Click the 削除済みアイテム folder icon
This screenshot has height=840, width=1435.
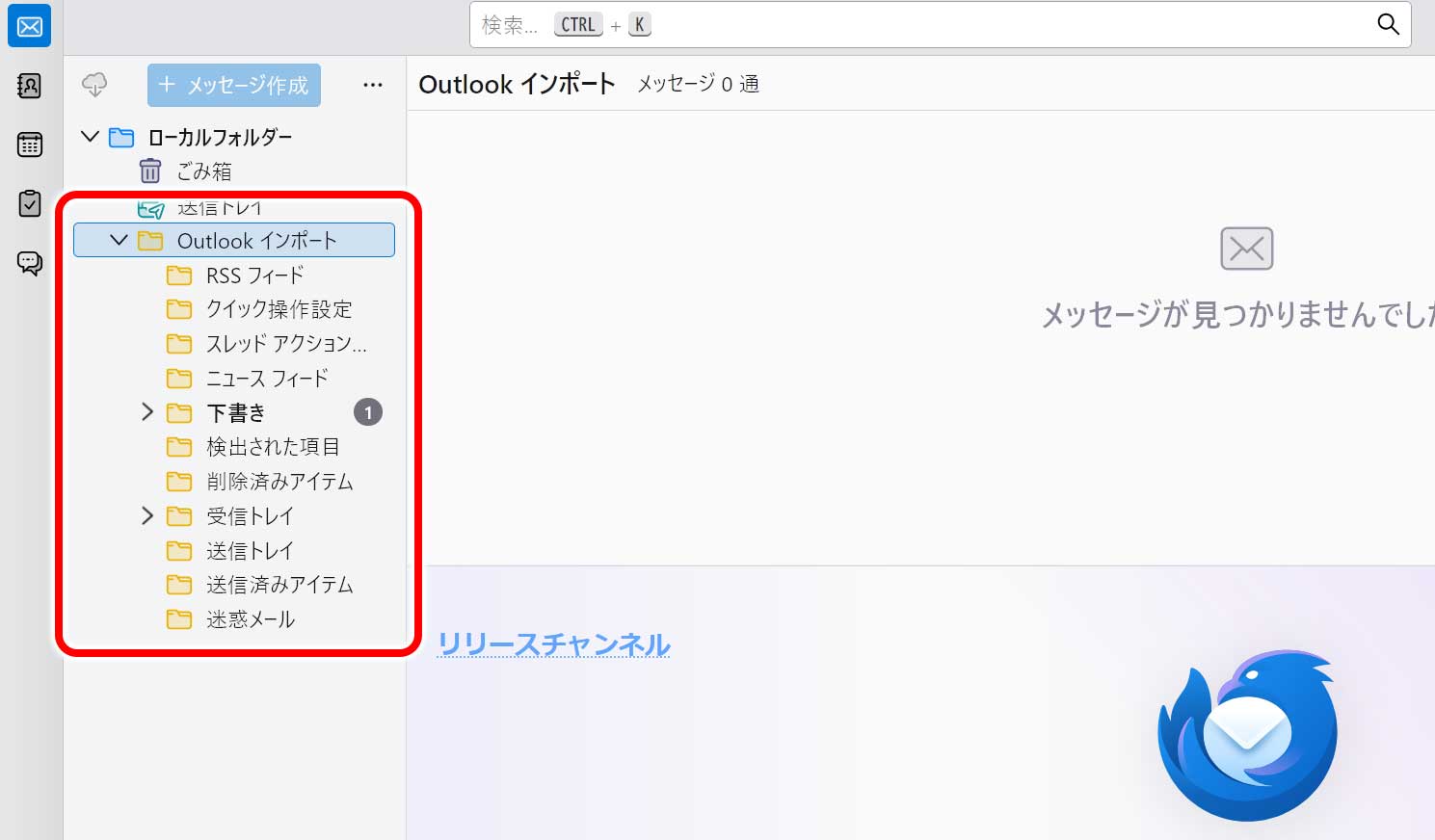(x=179, y=482)
